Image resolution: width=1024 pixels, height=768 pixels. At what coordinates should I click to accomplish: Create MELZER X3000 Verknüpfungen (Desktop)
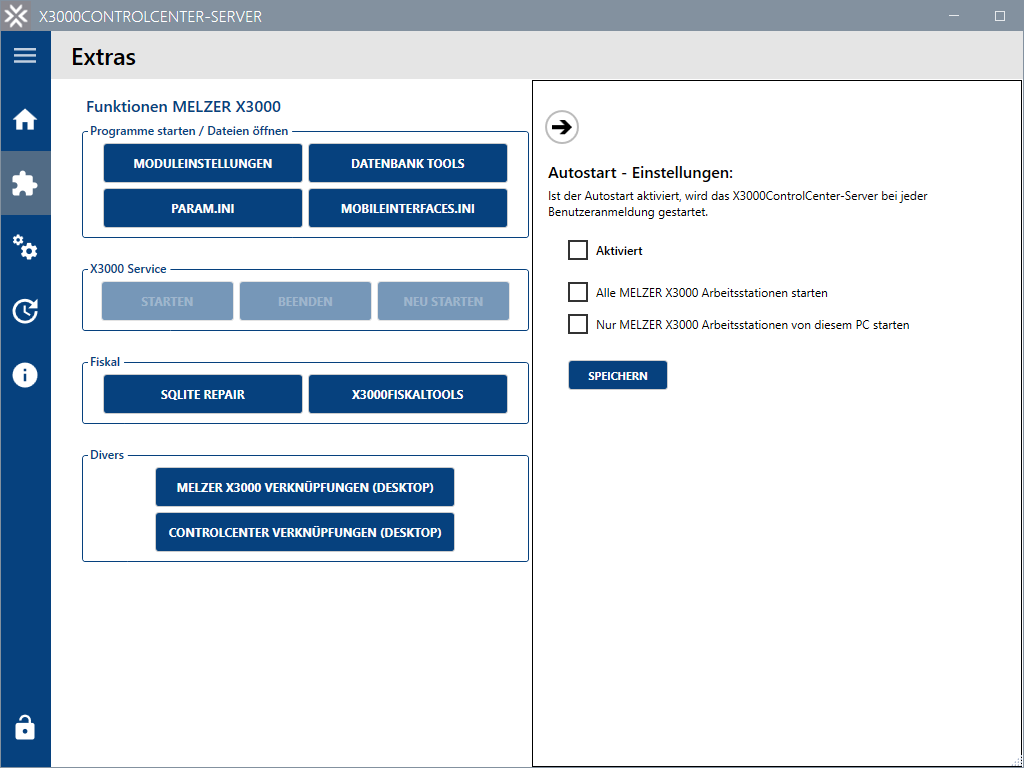tap(305, 487)
